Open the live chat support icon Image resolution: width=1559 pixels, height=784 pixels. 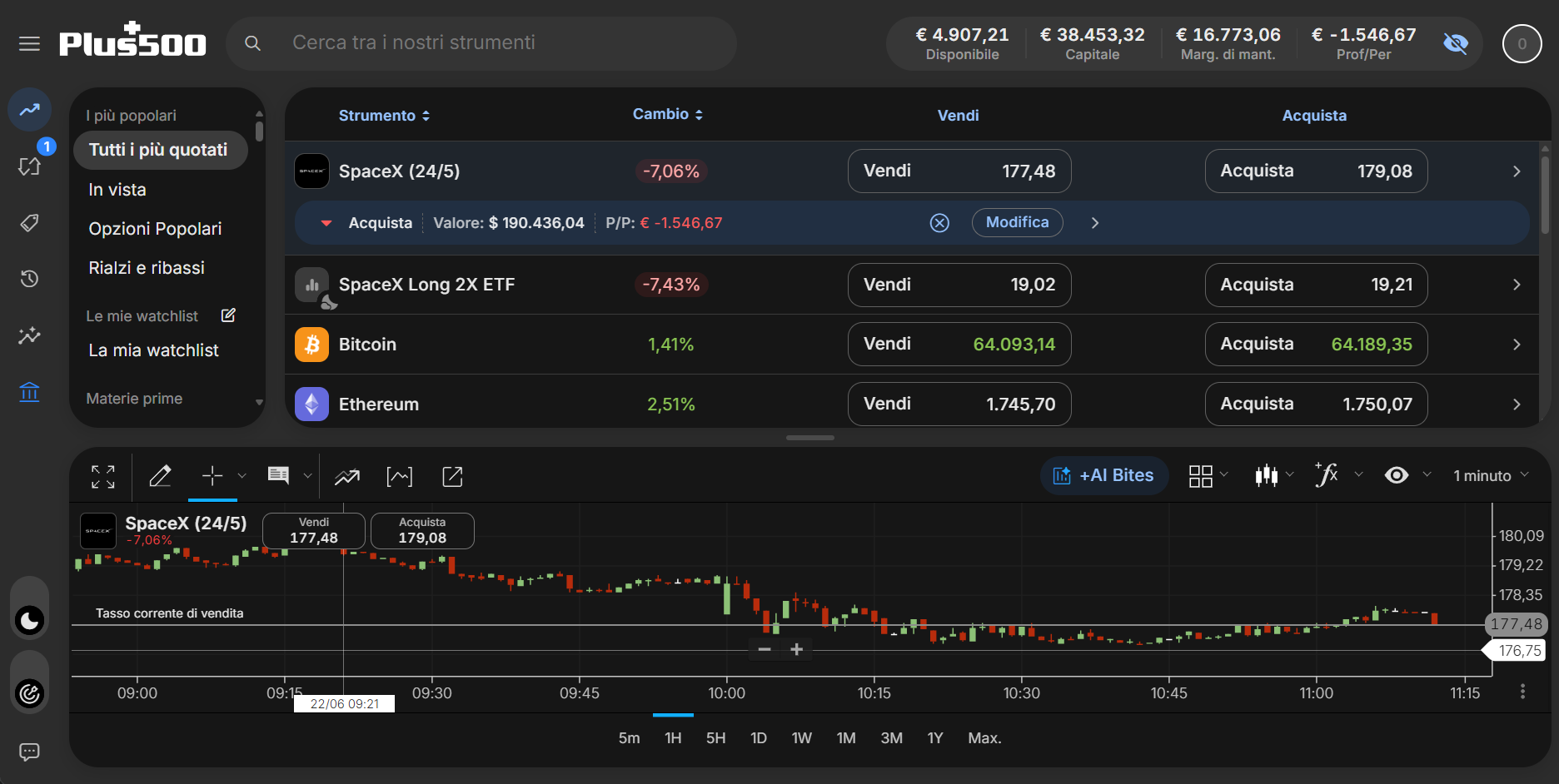click(30, 752)
